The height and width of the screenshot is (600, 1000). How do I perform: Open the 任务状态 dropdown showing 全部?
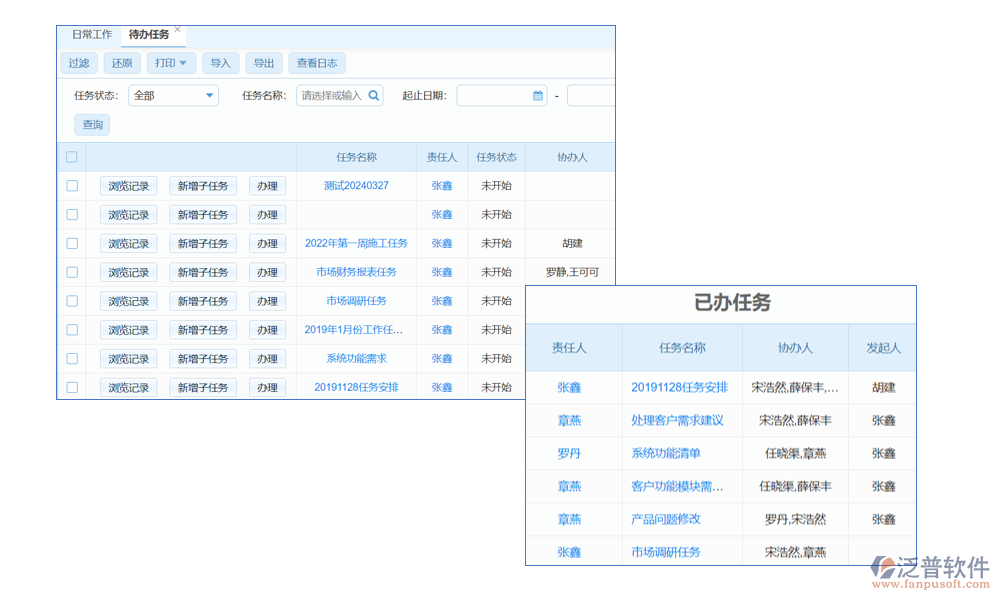tap(173, 96)
